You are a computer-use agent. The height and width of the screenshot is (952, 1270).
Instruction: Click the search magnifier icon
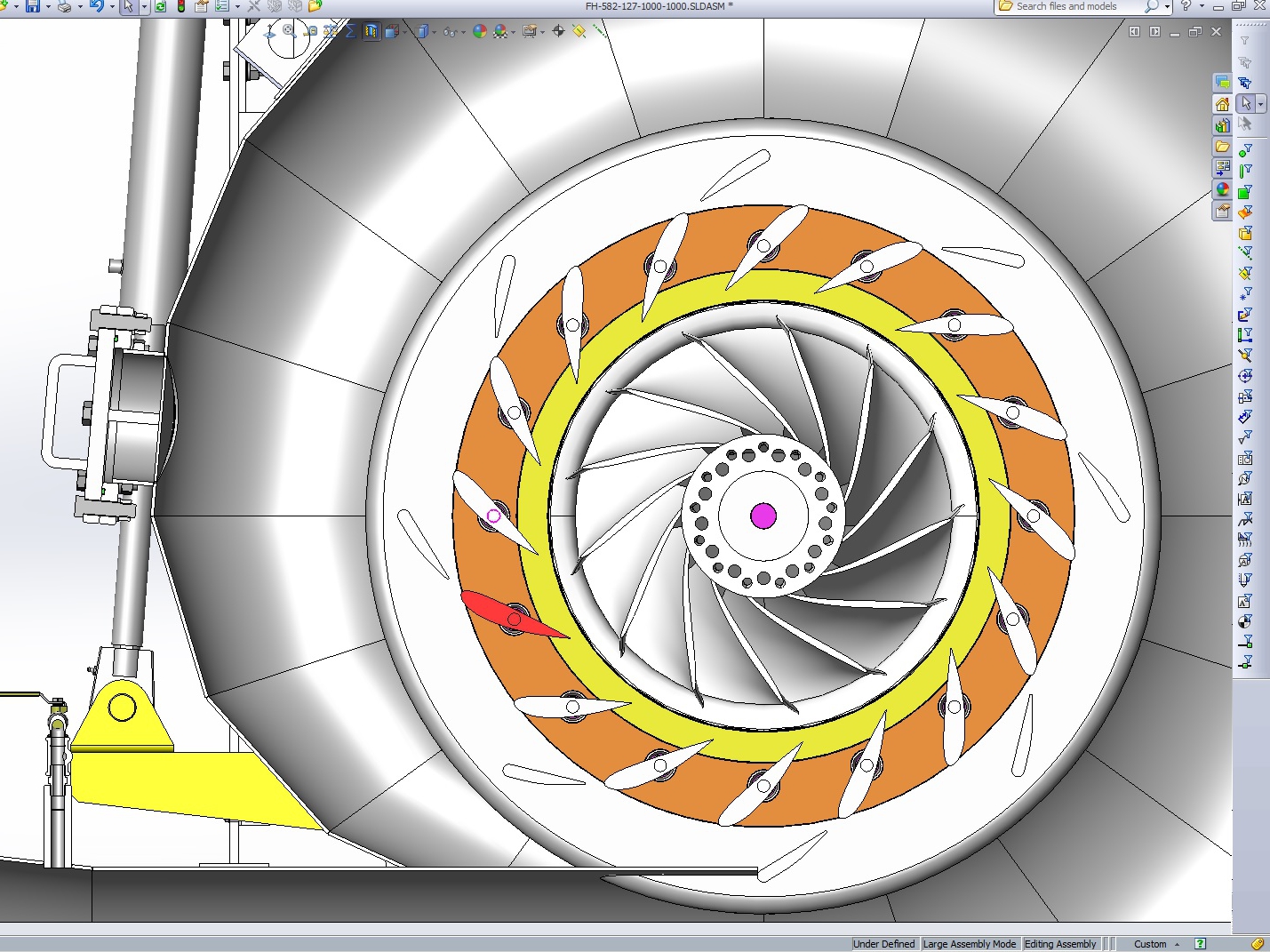[x=1151, y=6]
